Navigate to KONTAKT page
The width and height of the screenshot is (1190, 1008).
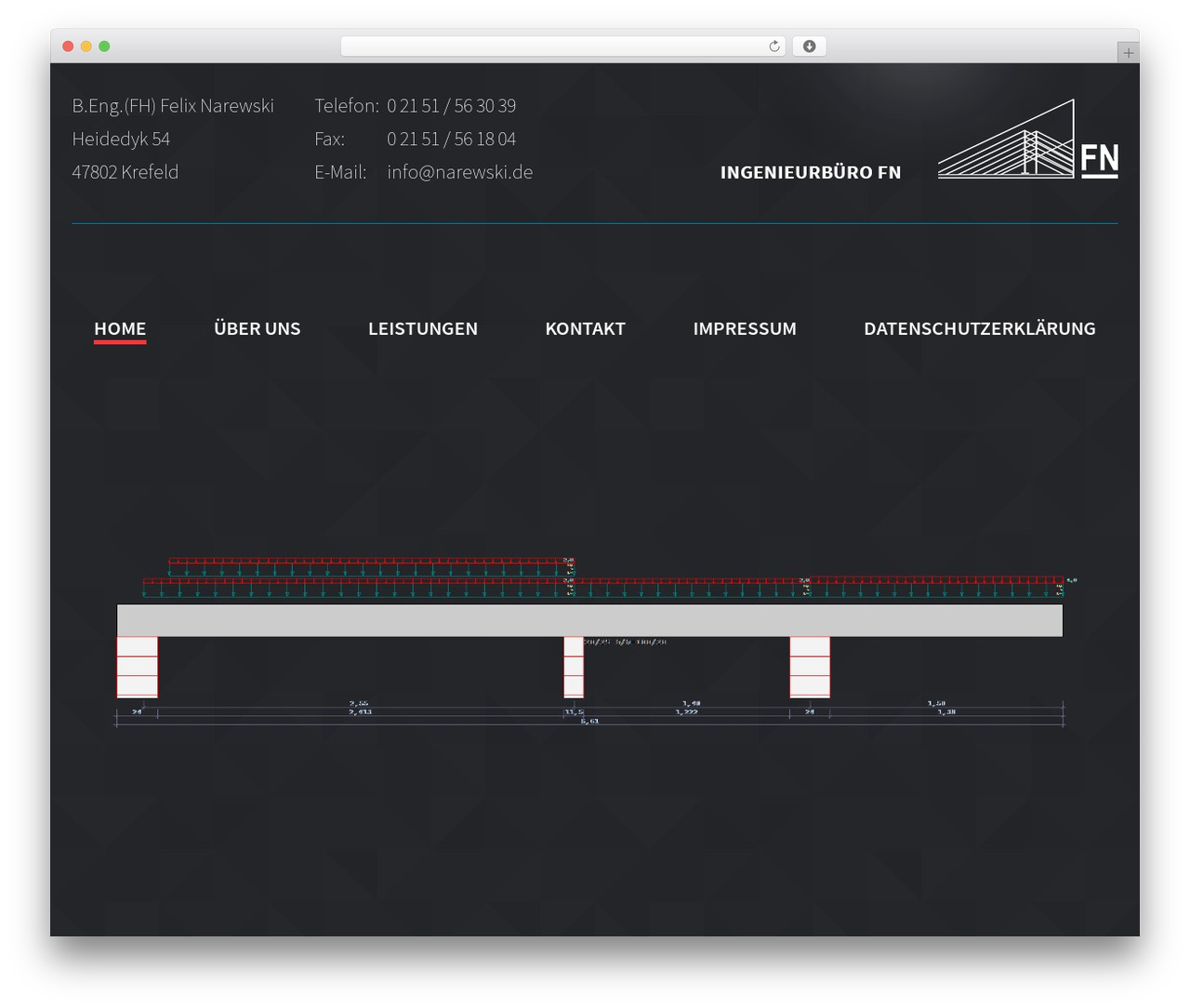[x=586, y=328]
